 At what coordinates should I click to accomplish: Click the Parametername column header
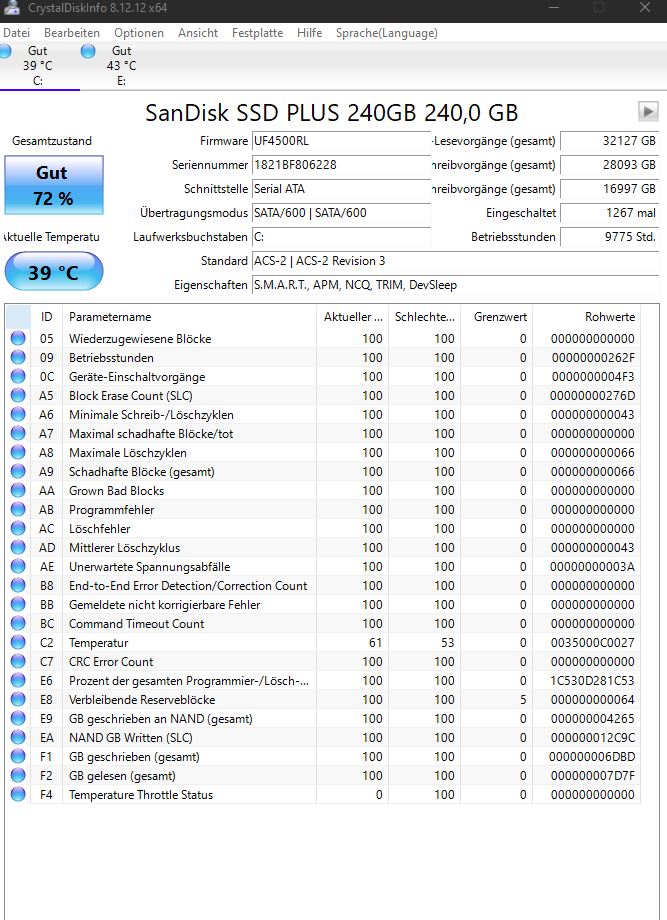pyautogui.click(x=189, y=317)
